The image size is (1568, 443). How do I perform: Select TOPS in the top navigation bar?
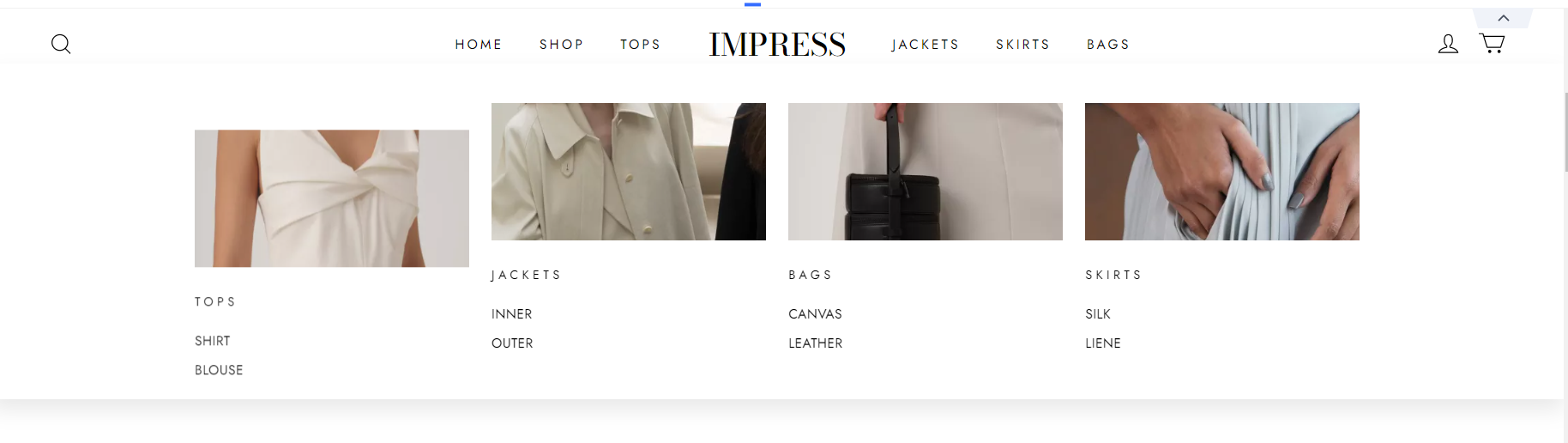641,45
